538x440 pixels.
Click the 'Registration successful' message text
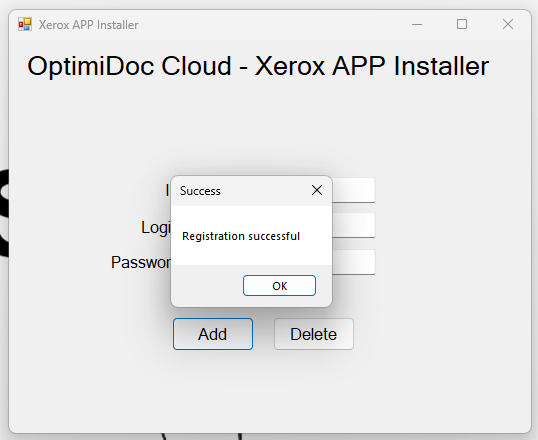[241, 236]
